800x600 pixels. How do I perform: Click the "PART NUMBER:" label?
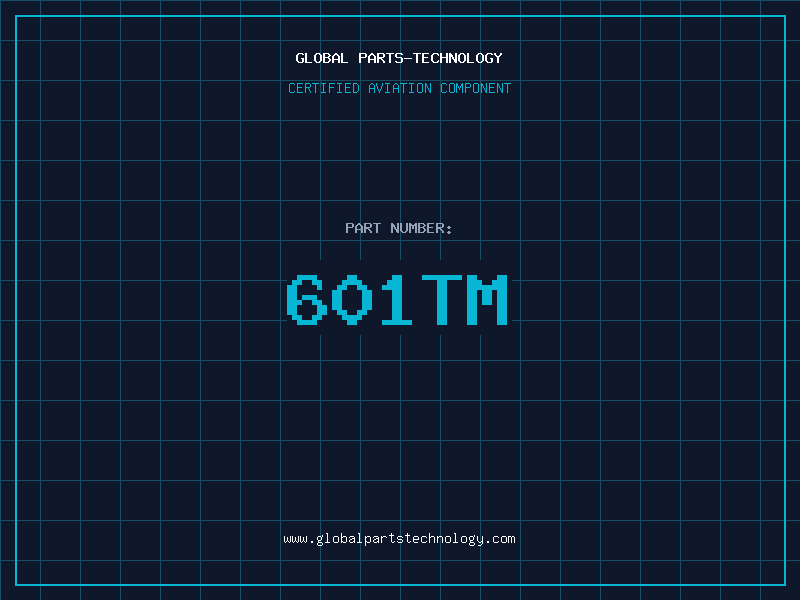(x=399, y=228)
